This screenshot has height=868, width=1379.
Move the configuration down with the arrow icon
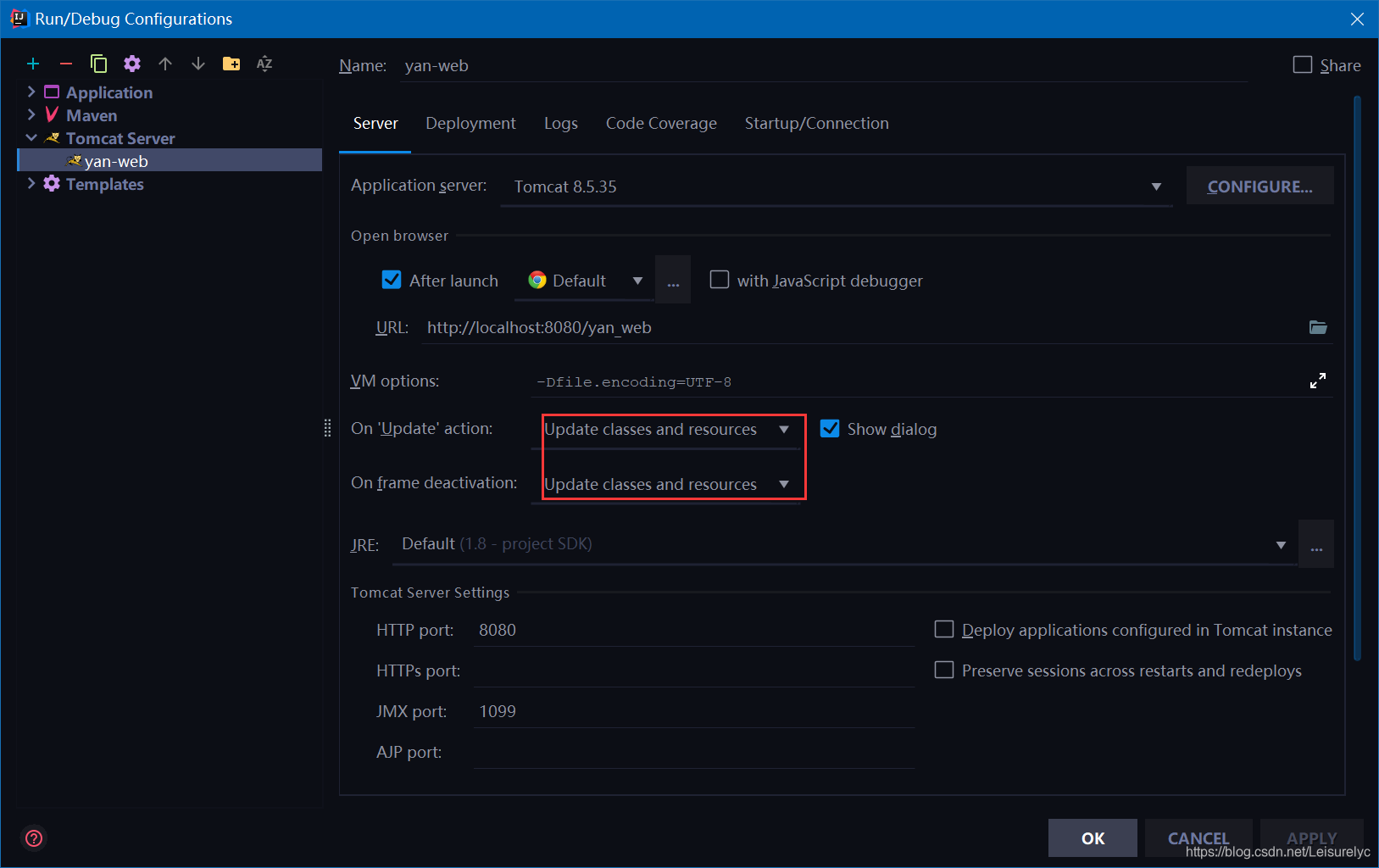click(x=198, y=64)
